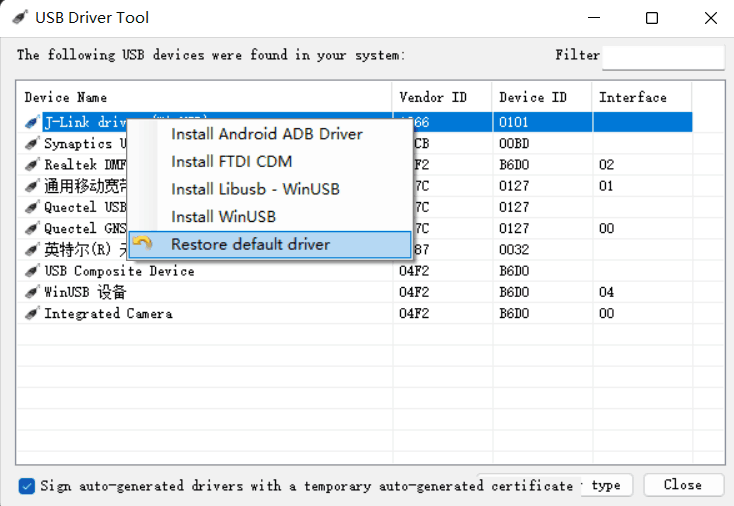The image size is (734, 506).
Task: Click USB icon beside Integrated Camera
Action: point(32,314)
